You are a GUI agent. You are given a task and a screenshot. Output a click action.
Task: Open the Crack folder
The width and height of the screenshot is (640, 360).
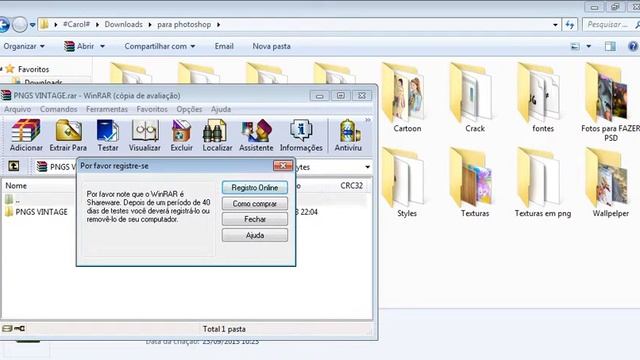coord(475,98)
